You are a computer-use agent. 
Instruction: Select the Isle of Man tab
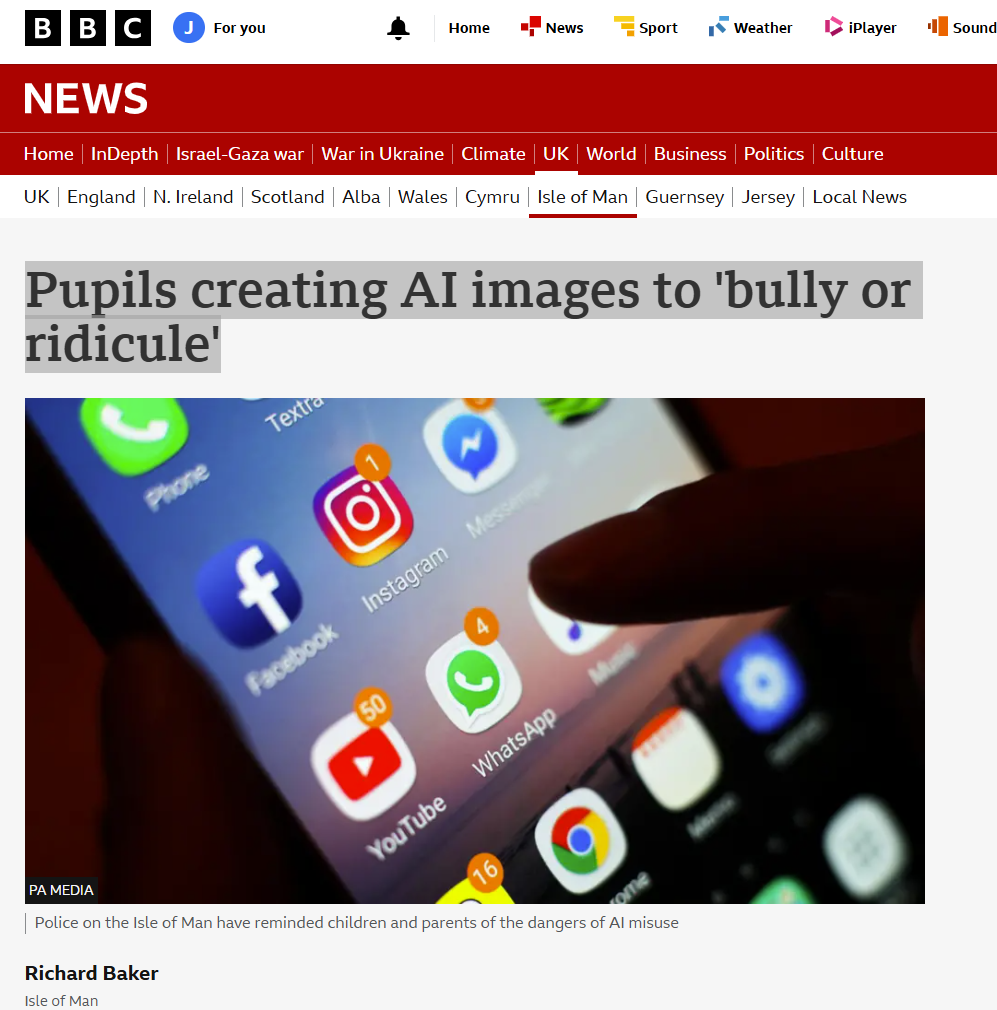[x=583, y=197]
